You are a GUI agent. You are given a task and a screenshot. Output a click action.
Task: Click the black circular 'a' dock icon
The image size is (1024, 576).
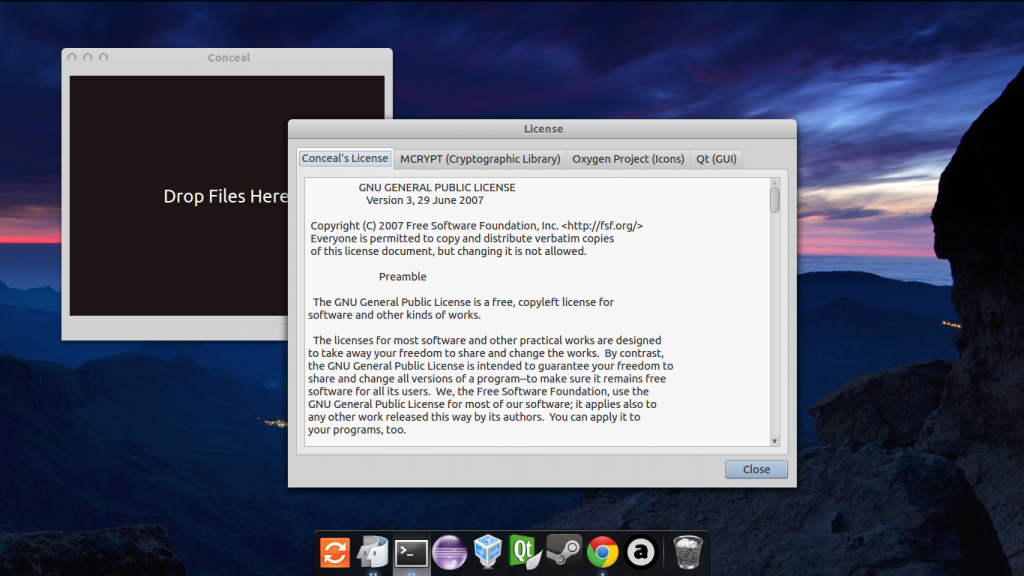coord(640,551)
